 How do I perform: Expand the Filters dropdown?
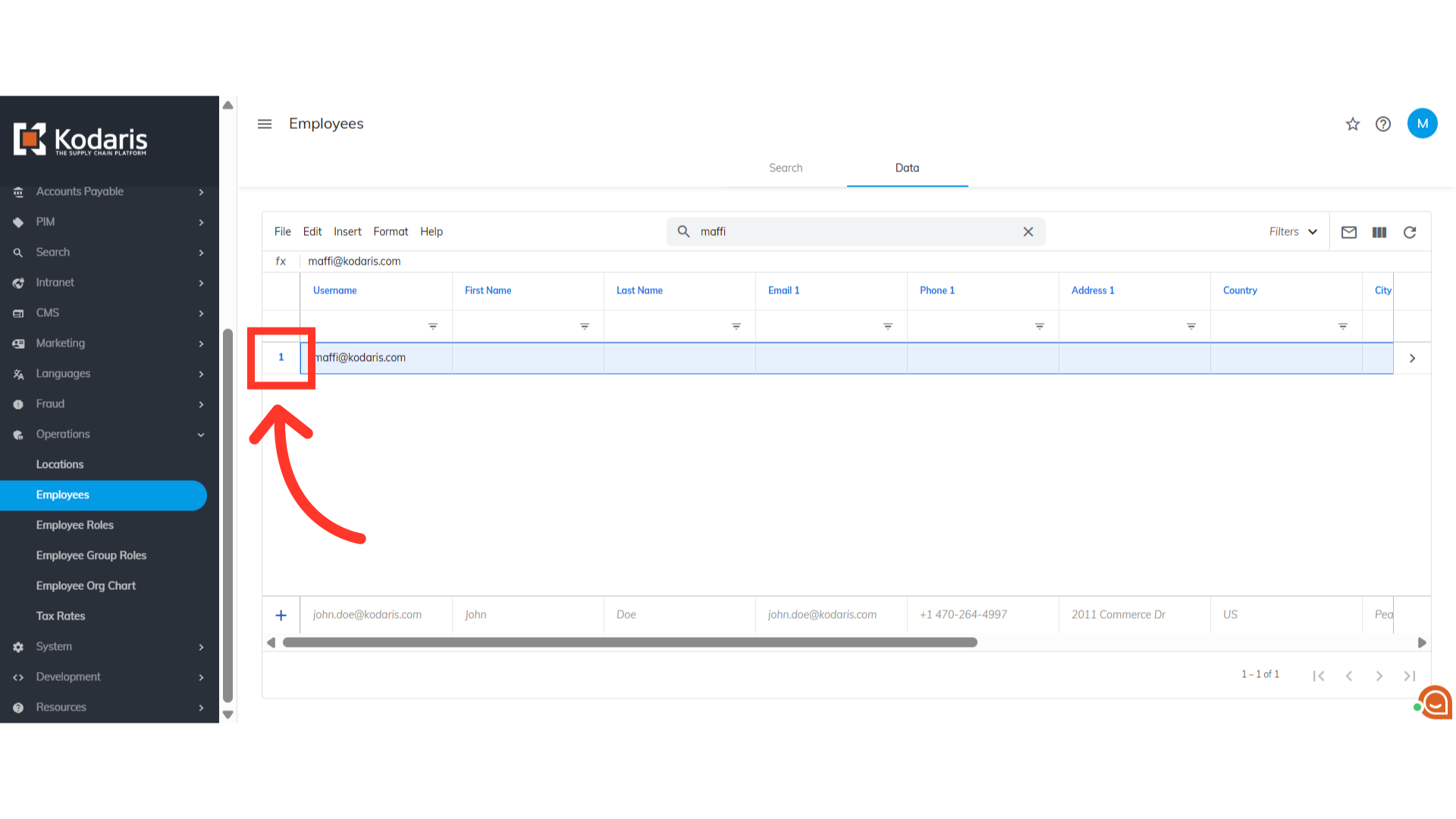(x=1294, y=231)
